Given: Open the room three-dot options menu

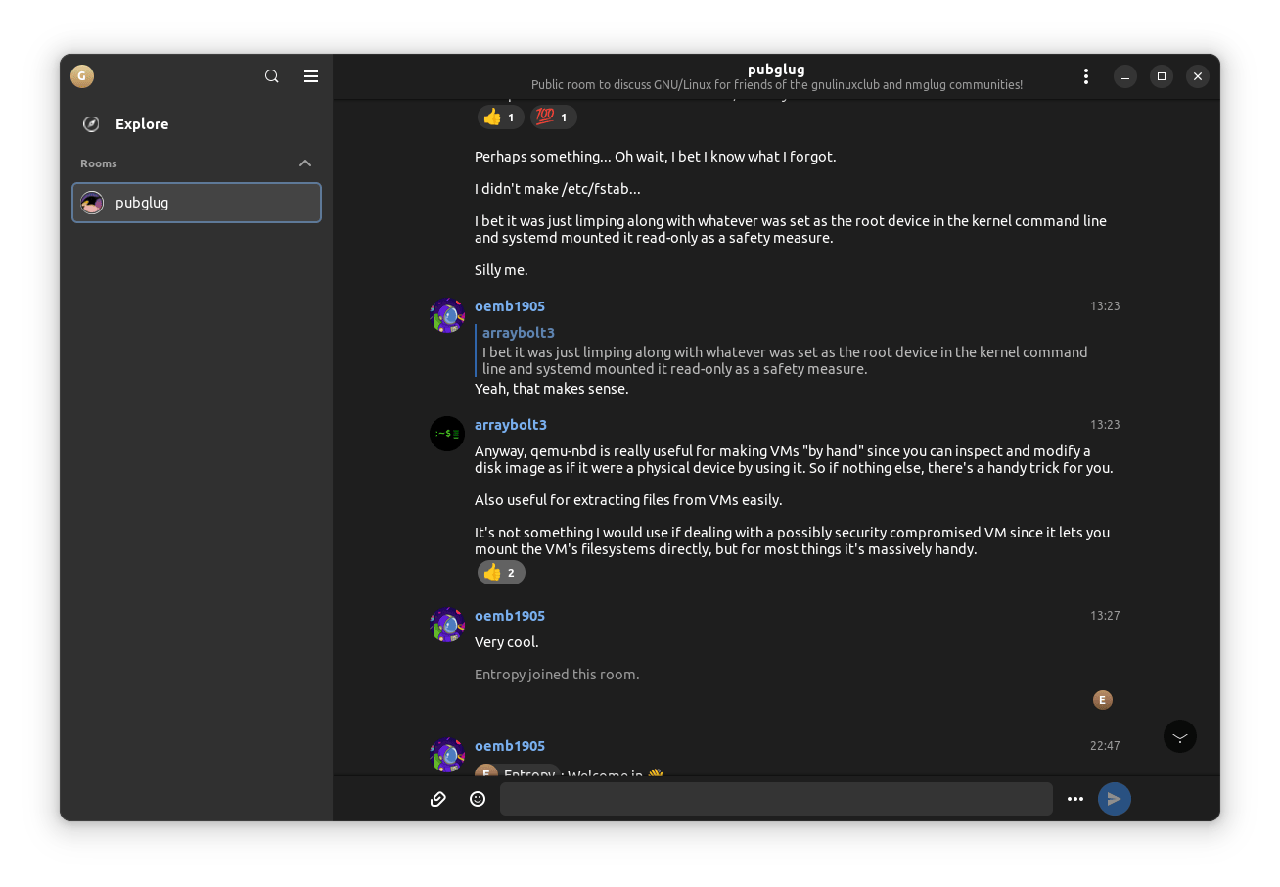Looking at the screenshot, I should coord(1085,76).
